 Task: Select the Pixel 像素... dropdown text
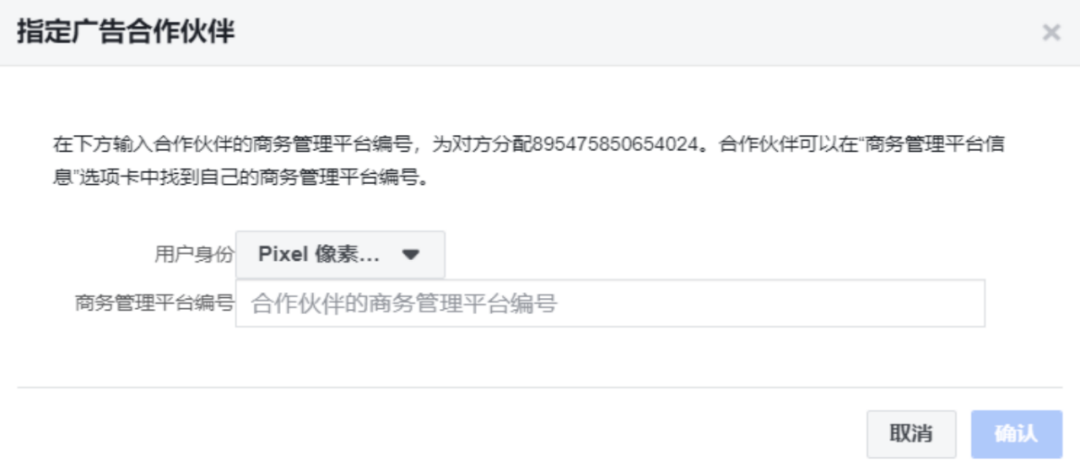319,255
